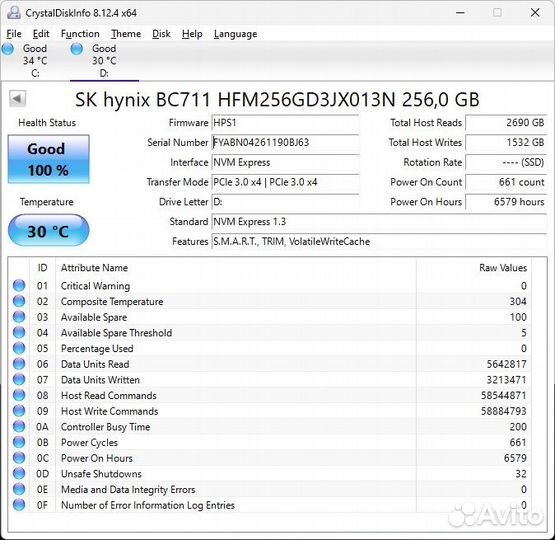Click the status orb for Controller Busy Time

coord(19,426)
